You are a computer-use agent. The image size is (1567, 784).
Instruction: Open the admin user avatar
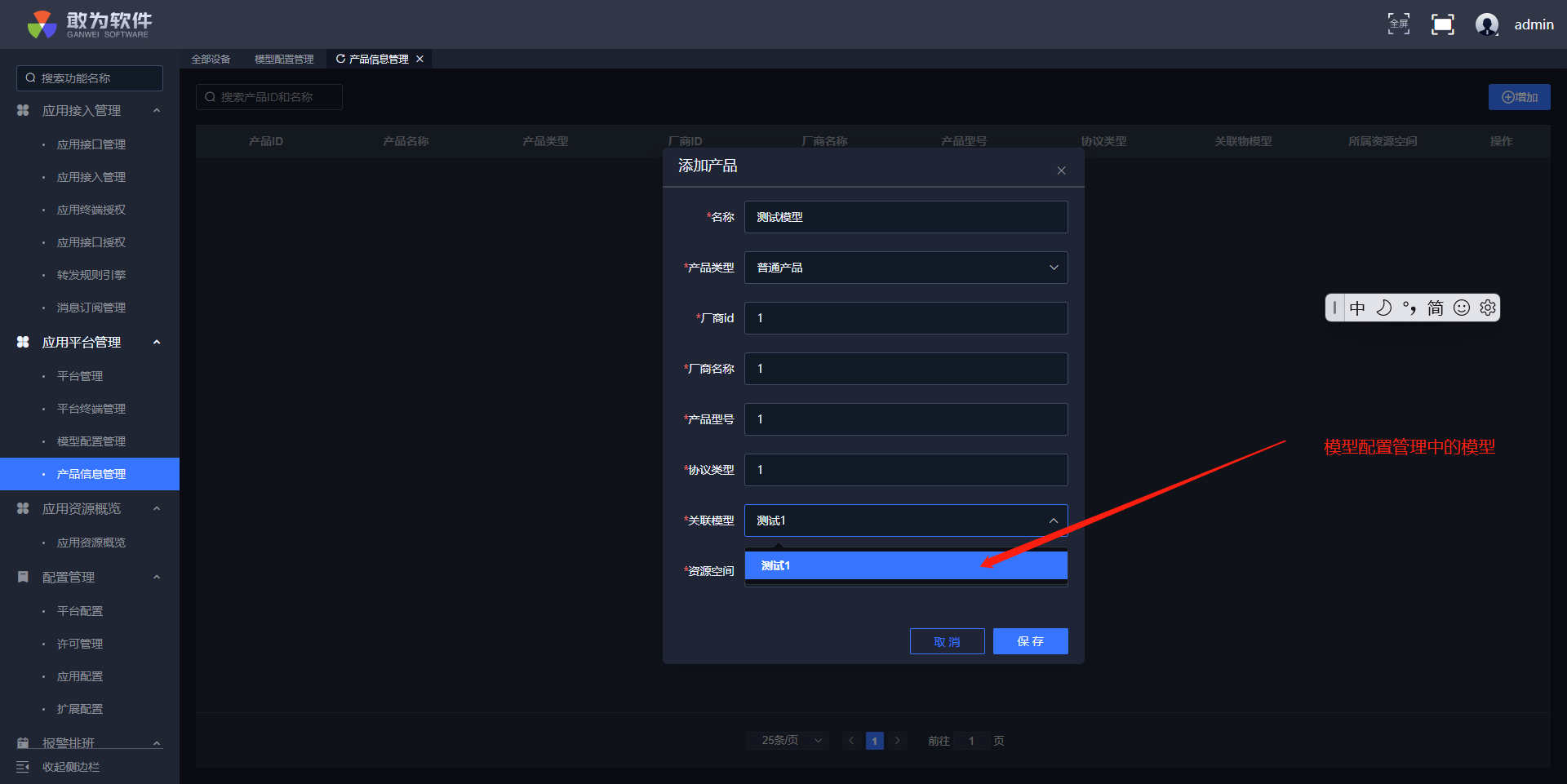click(1487, 24)
